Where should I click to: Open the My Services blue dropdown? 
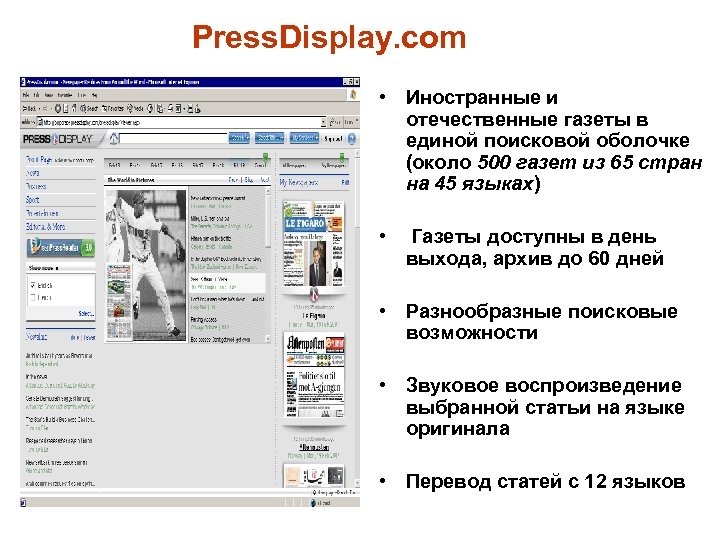[305, 138]
